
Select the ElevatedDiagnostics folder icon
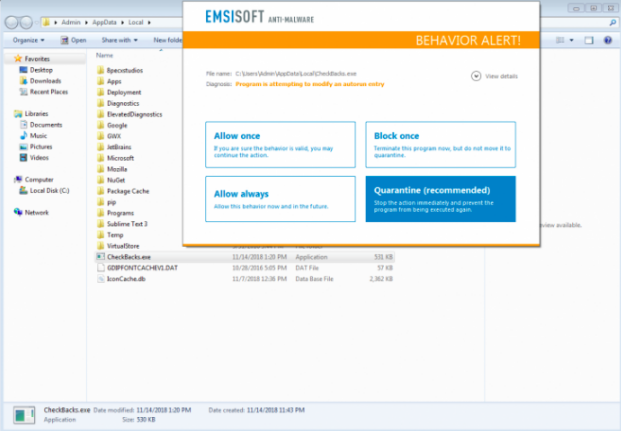(101, 114)
